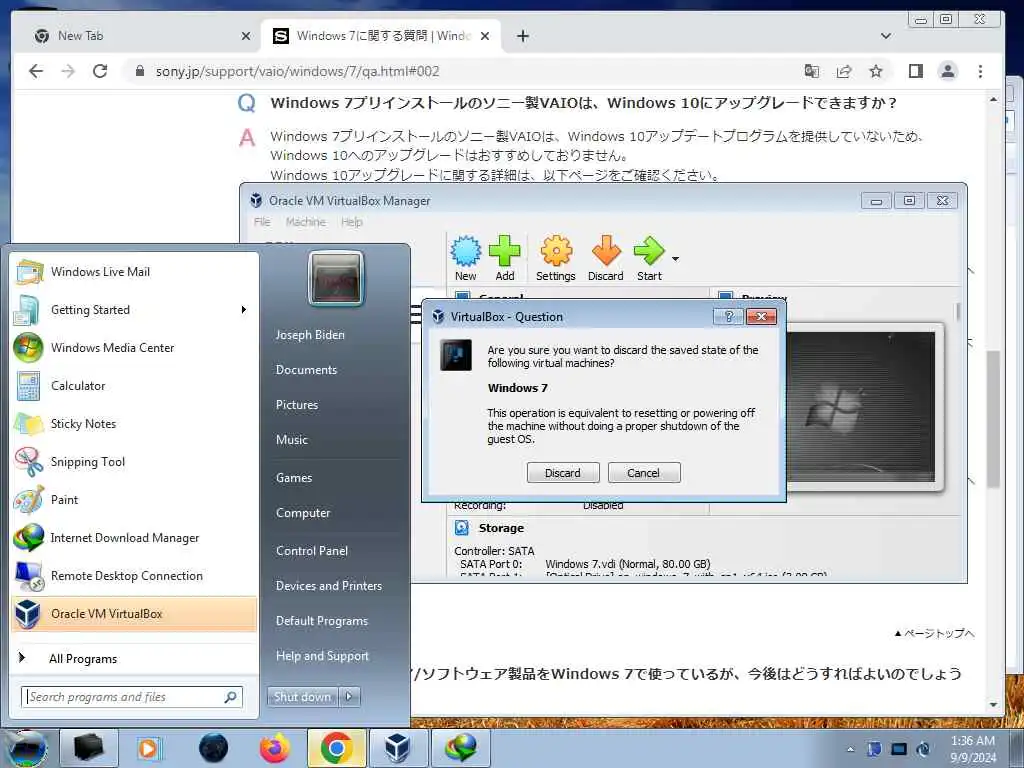Open Pictures from the Start menu
This screenshot has height=768, width=1024.
[x=296, y=405]
